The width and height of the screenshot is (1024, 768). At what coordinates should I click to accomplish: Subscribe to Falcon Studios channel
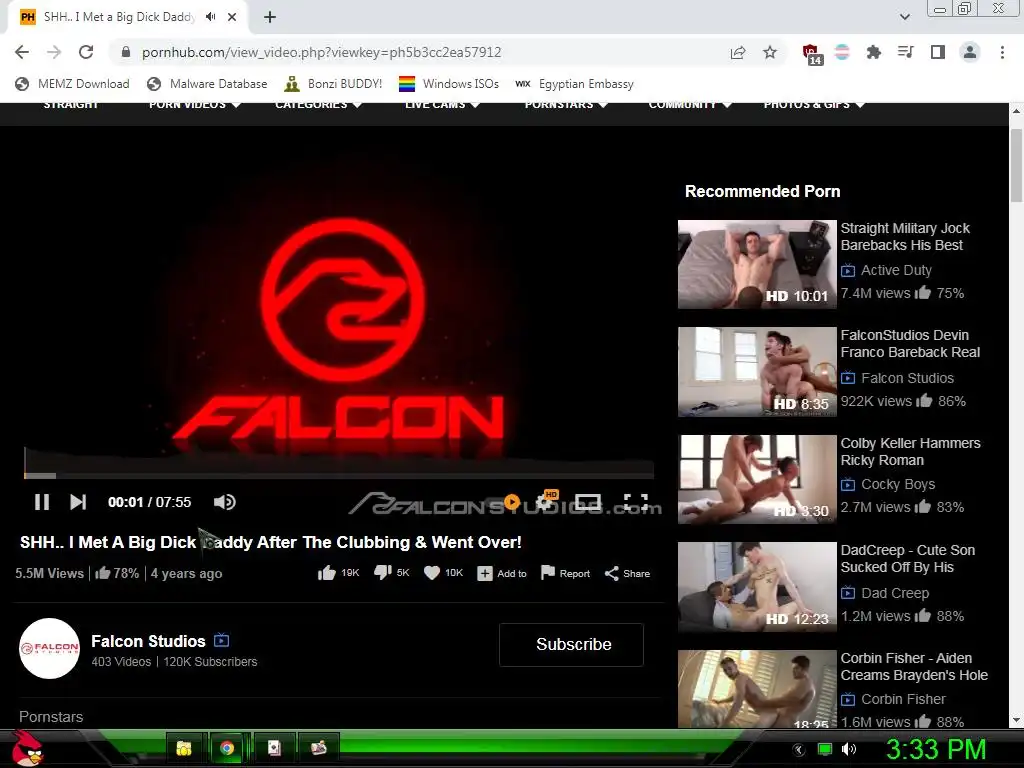click(571, 645)
